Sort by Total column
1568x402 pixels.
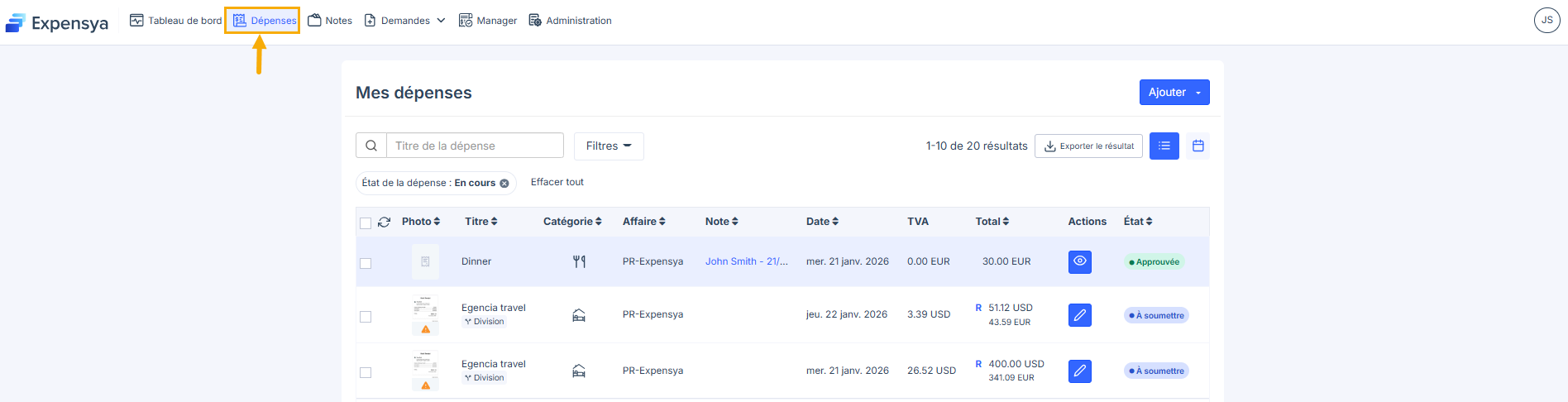[x=992, y=222]
